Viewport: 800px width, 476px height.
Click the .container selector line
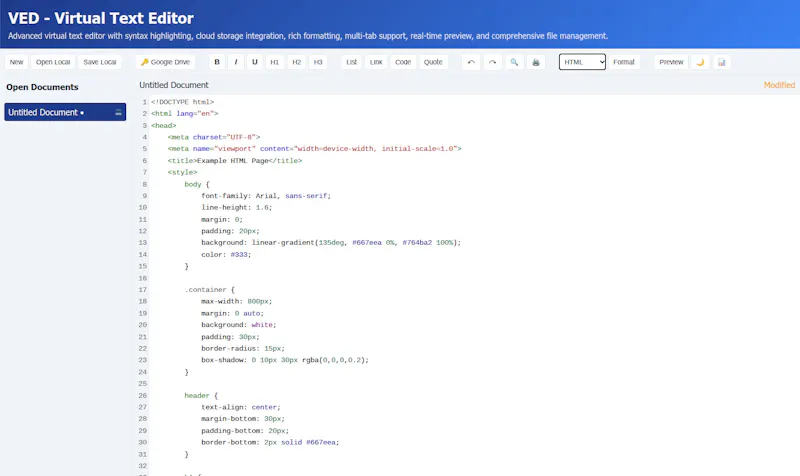[x=210, y=290]
